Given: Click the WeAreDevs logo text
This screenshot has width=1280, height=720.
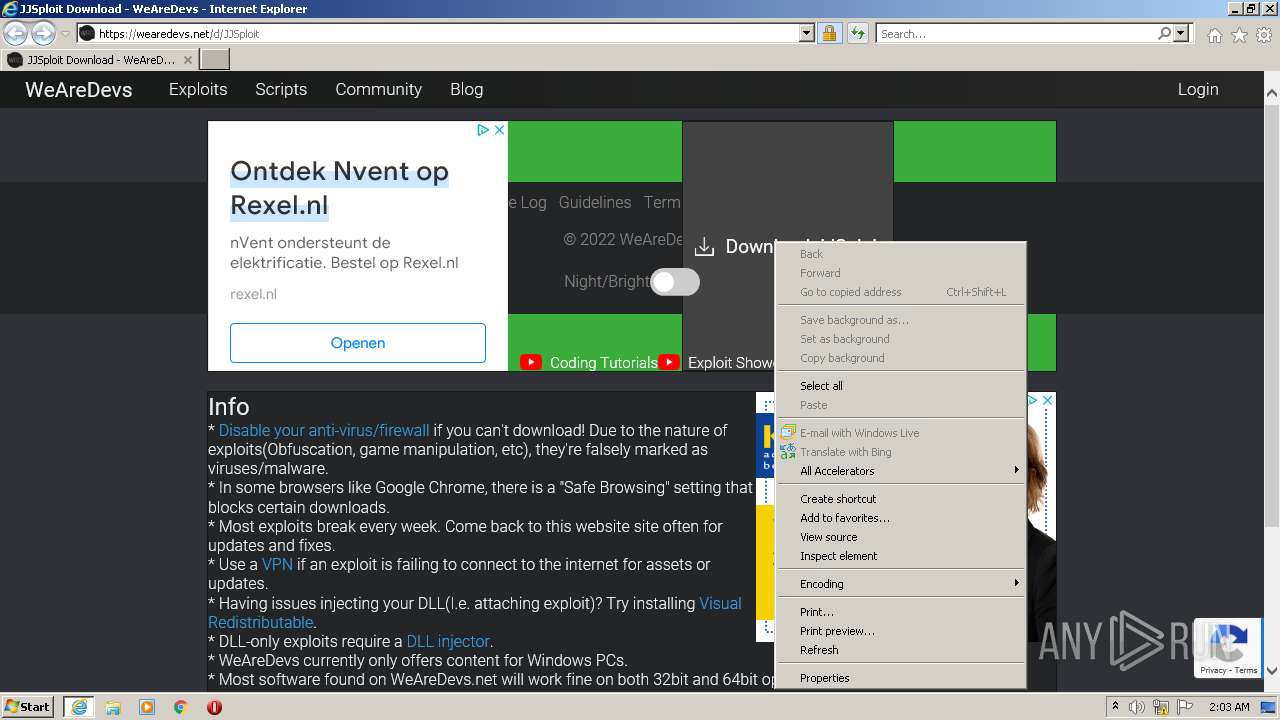Looking at the screenshot, I should click(79, 90).
